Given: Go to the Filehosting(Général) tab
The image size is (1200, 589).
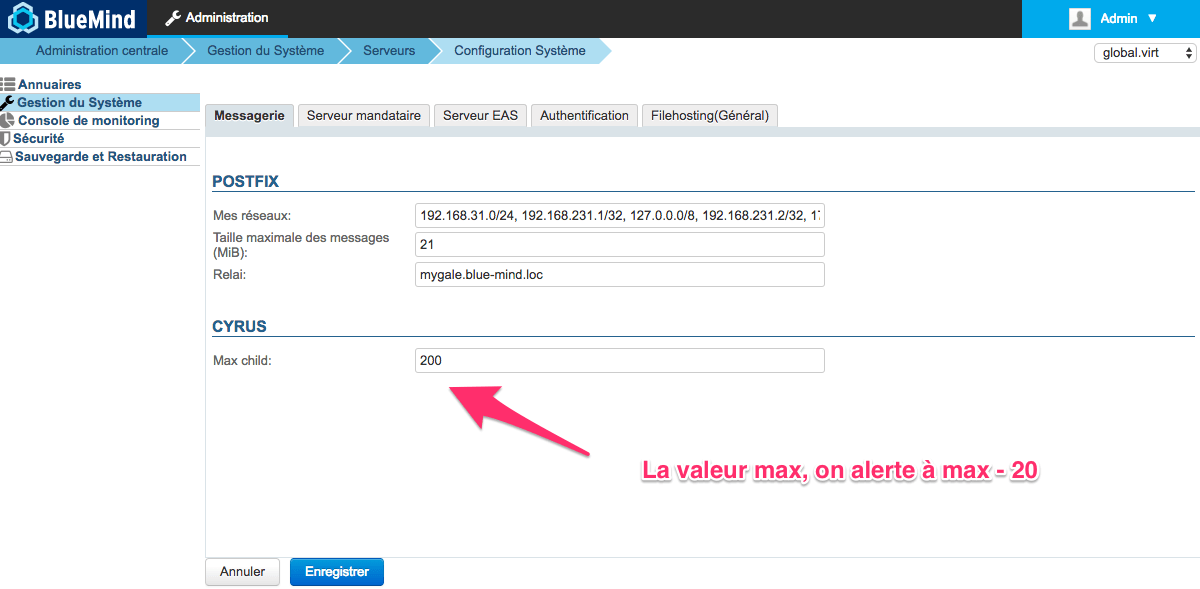Looking at the screenshot, I should click(x=709, y=116).
